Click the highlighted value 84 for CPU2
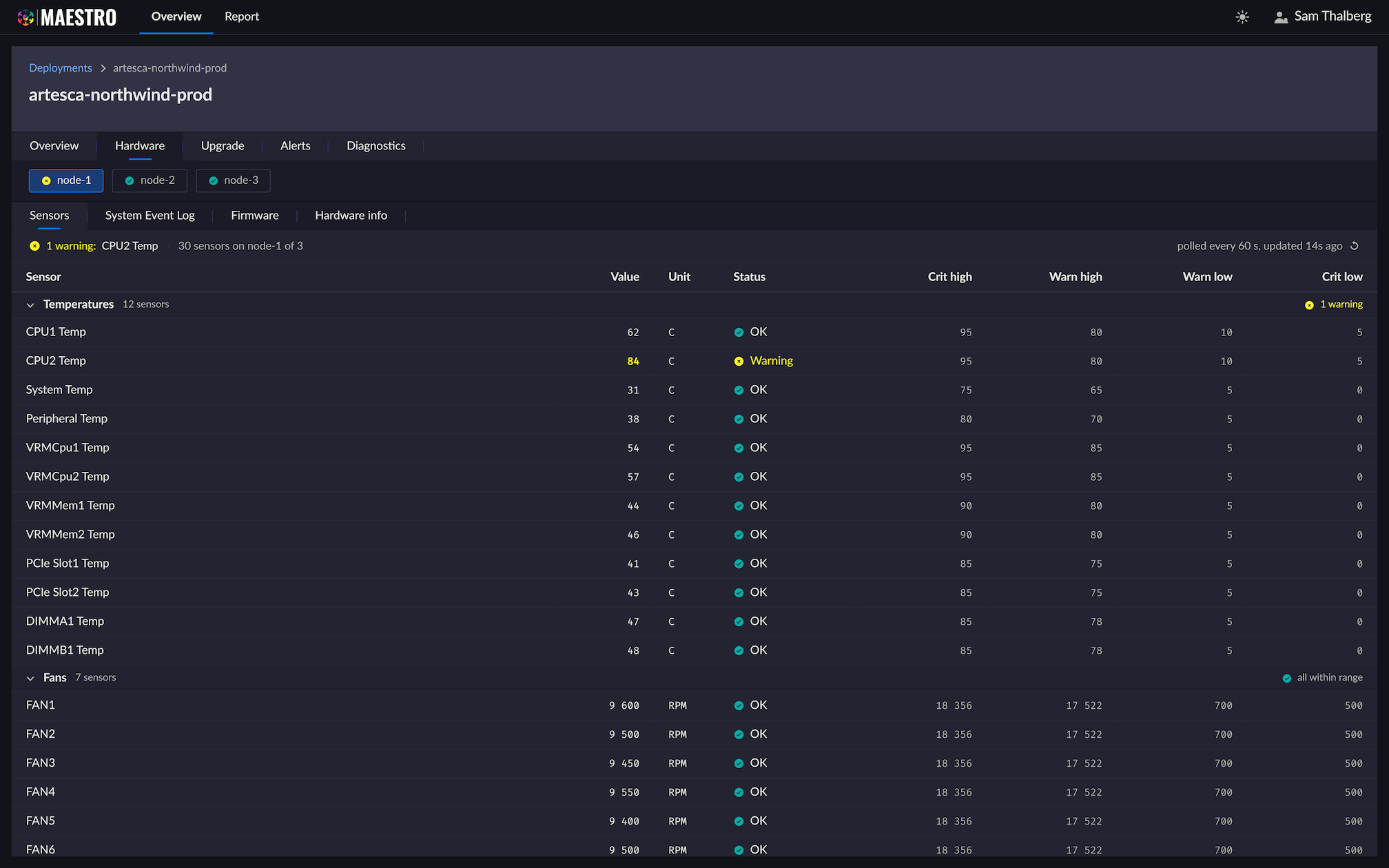The image size is (1389, 868). pyautogui.click(x=633, y=361)
